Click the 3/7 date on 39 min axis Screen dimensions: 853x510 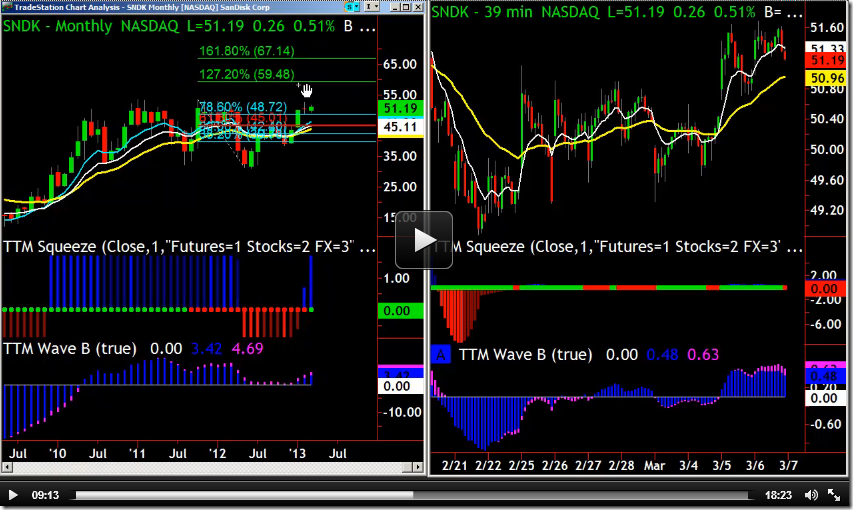[x=788, y=466]
